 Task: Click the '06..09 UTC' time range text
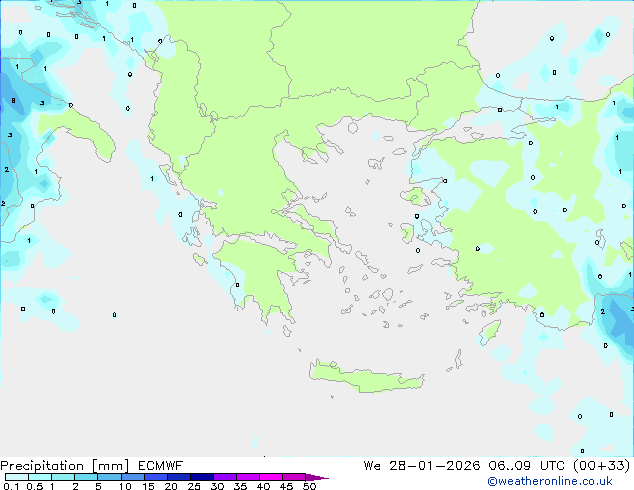(x=528, y=466)
